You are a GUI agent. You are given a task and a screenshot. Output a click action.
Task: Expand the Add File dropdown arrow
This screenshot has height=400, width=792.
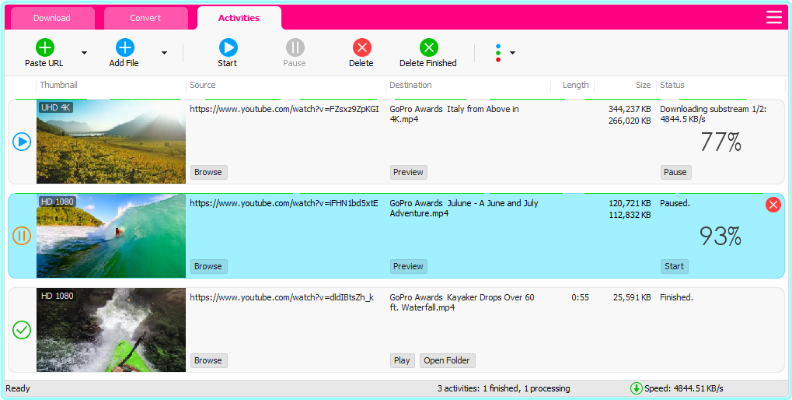[164, 53]
